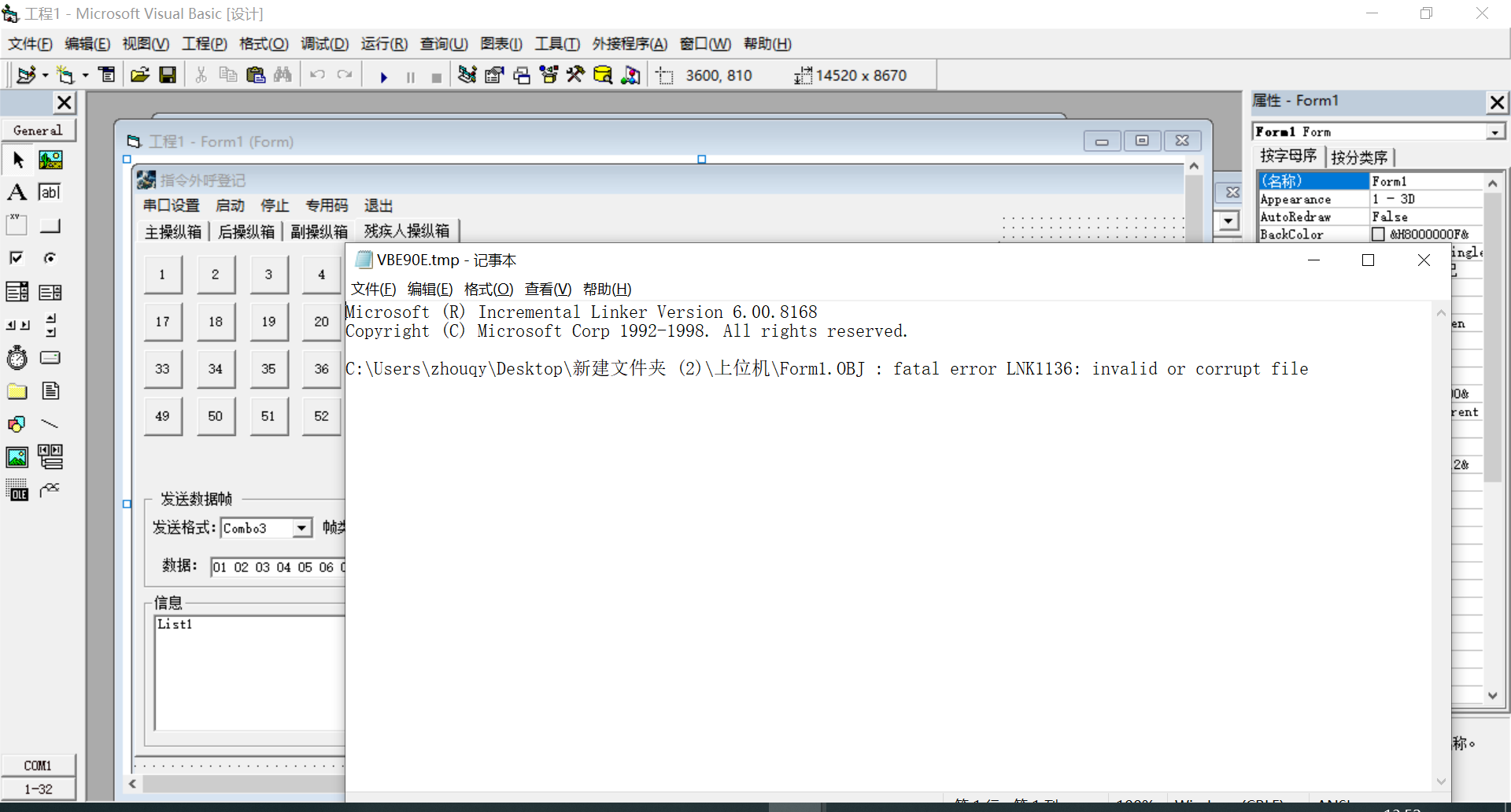Screen dimensions: 1511x812
Task: Open the 调试(D) menu
Action: (324, 44)
